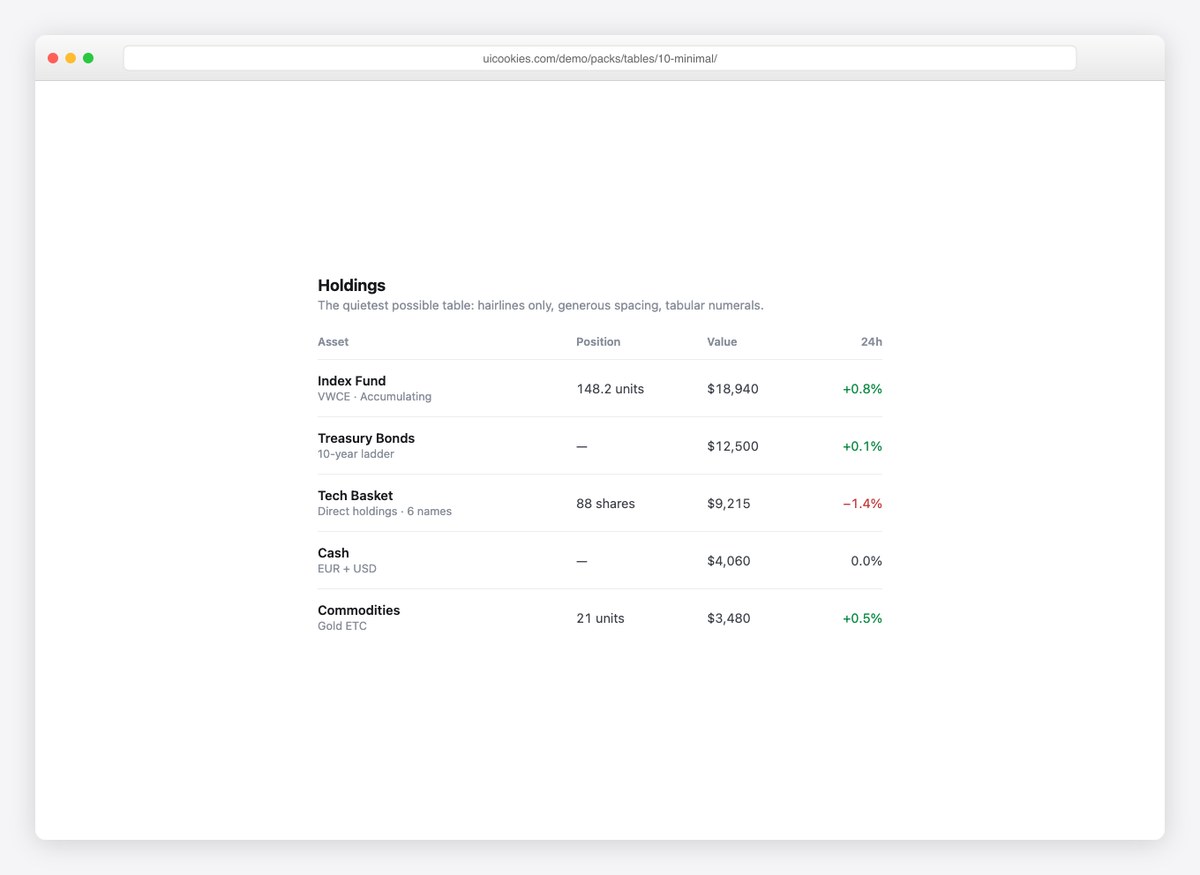Click the +0.8% change cell
1200x875 pixels.
pyautogui.click(x=862, y=389)
